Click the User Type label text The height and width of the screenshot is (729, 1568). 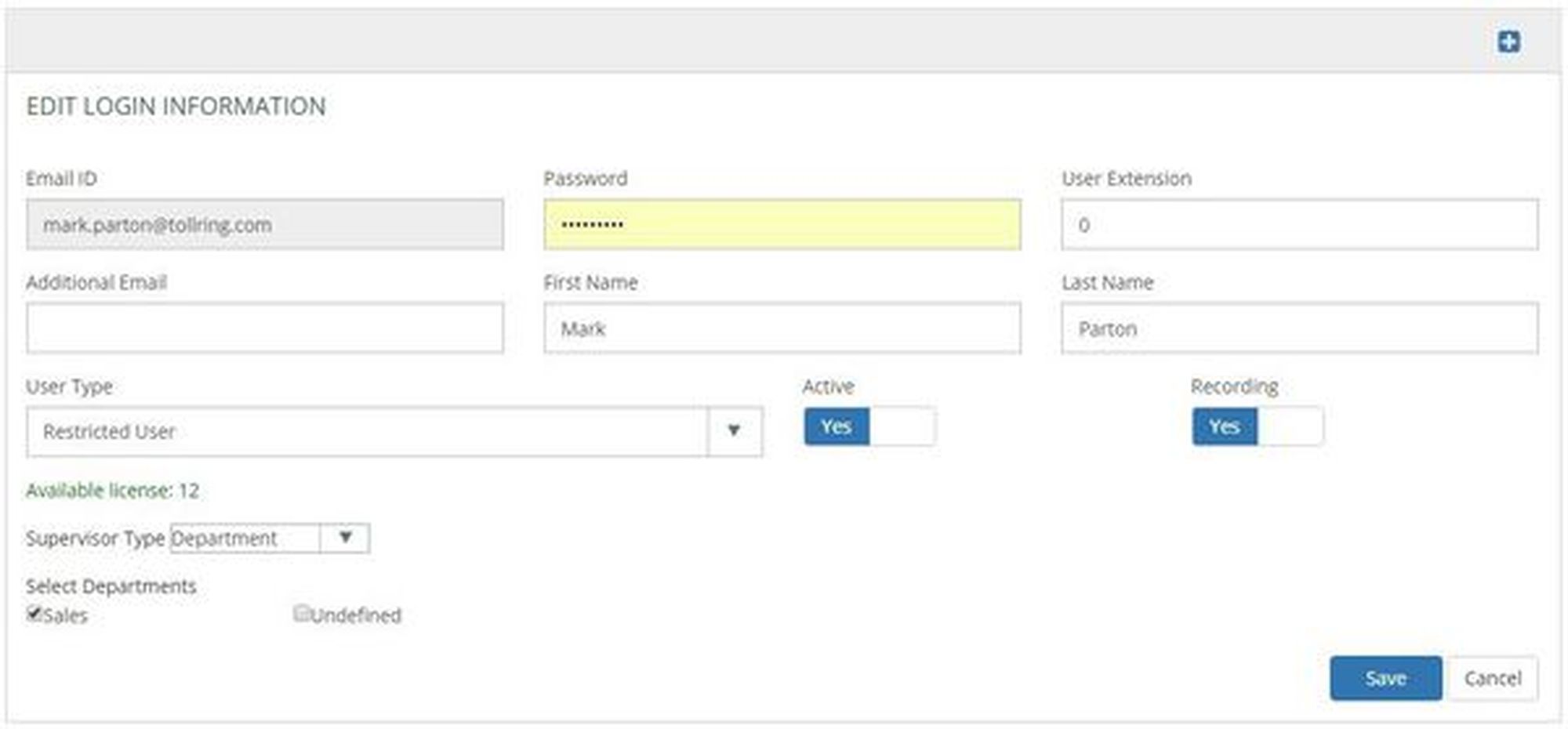click(69, 386)
